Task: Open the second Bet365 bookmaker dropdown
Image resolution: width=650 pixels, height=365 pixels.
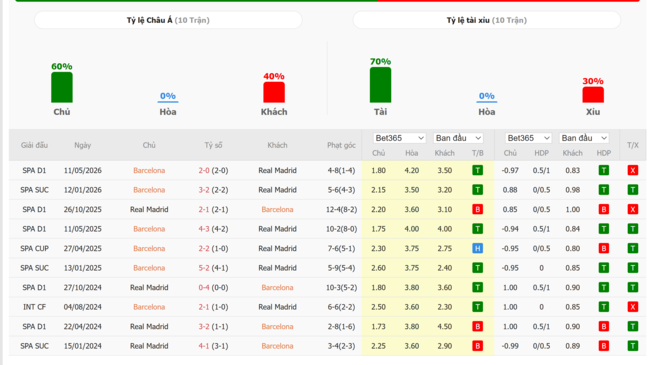Action: [528, 138]
